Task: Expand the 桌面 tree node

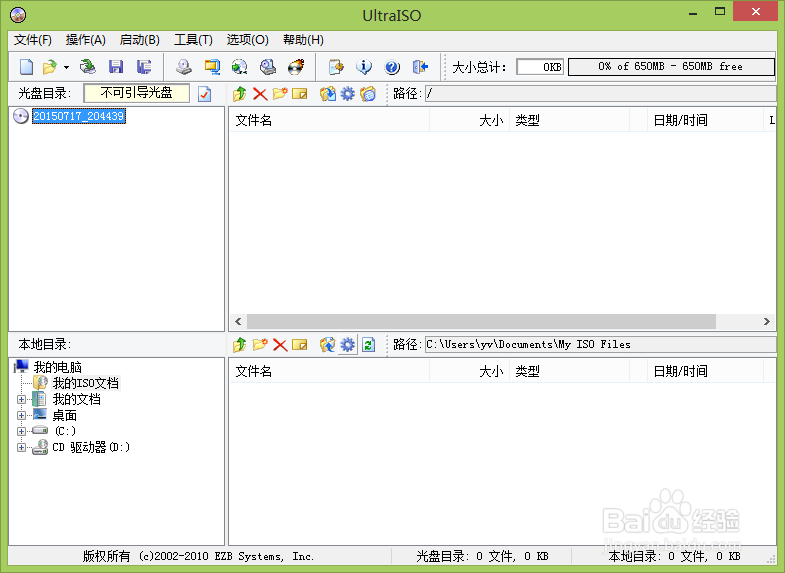Action: [21, 415]
